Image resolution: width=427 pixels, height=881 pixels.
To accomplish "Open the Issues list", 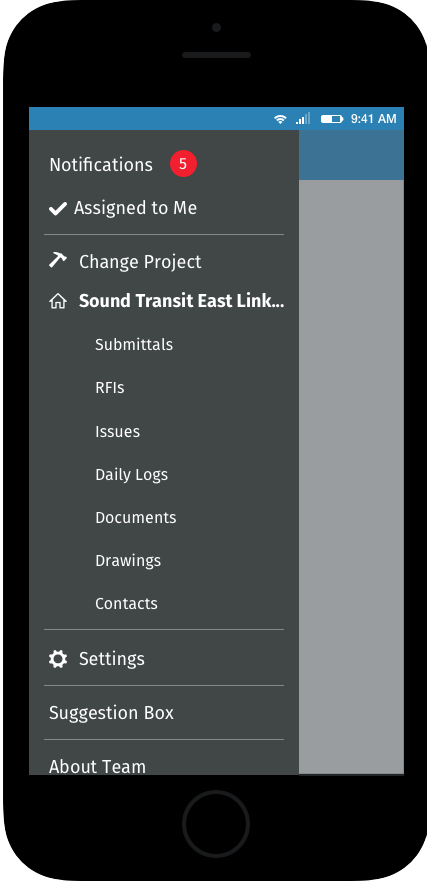I will coord(117,432).
